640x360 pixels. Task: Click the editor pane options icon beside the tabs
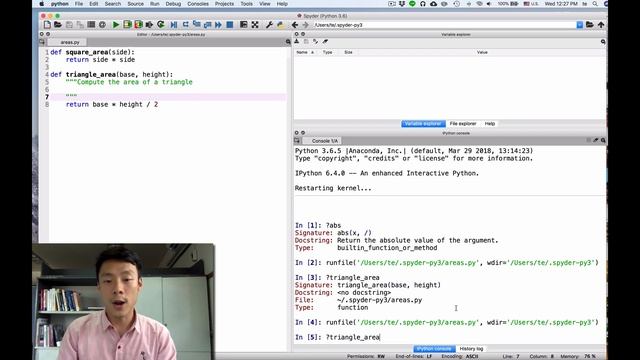point(288,42)
